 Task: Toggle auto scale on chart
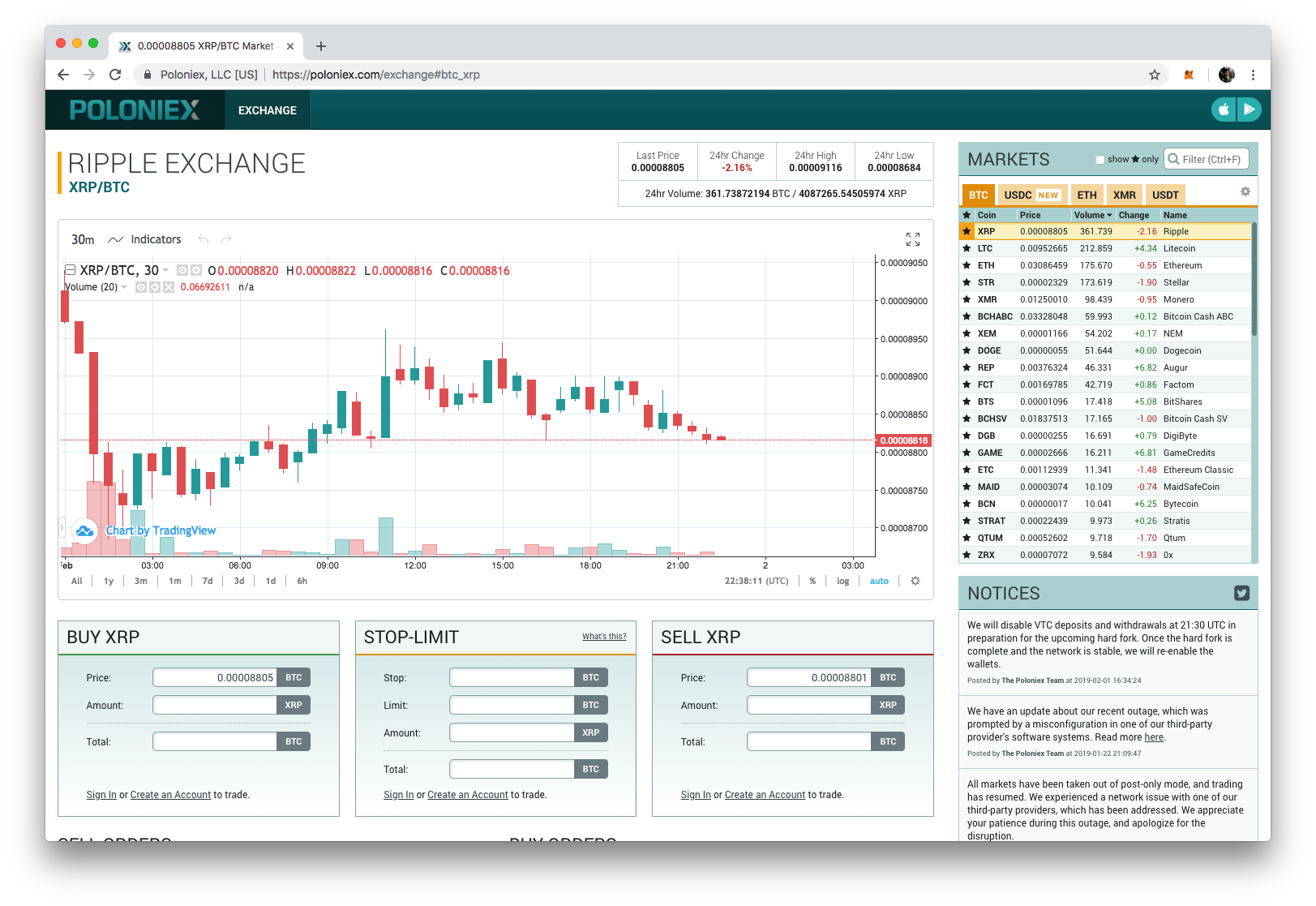click(x=879, y=581)
